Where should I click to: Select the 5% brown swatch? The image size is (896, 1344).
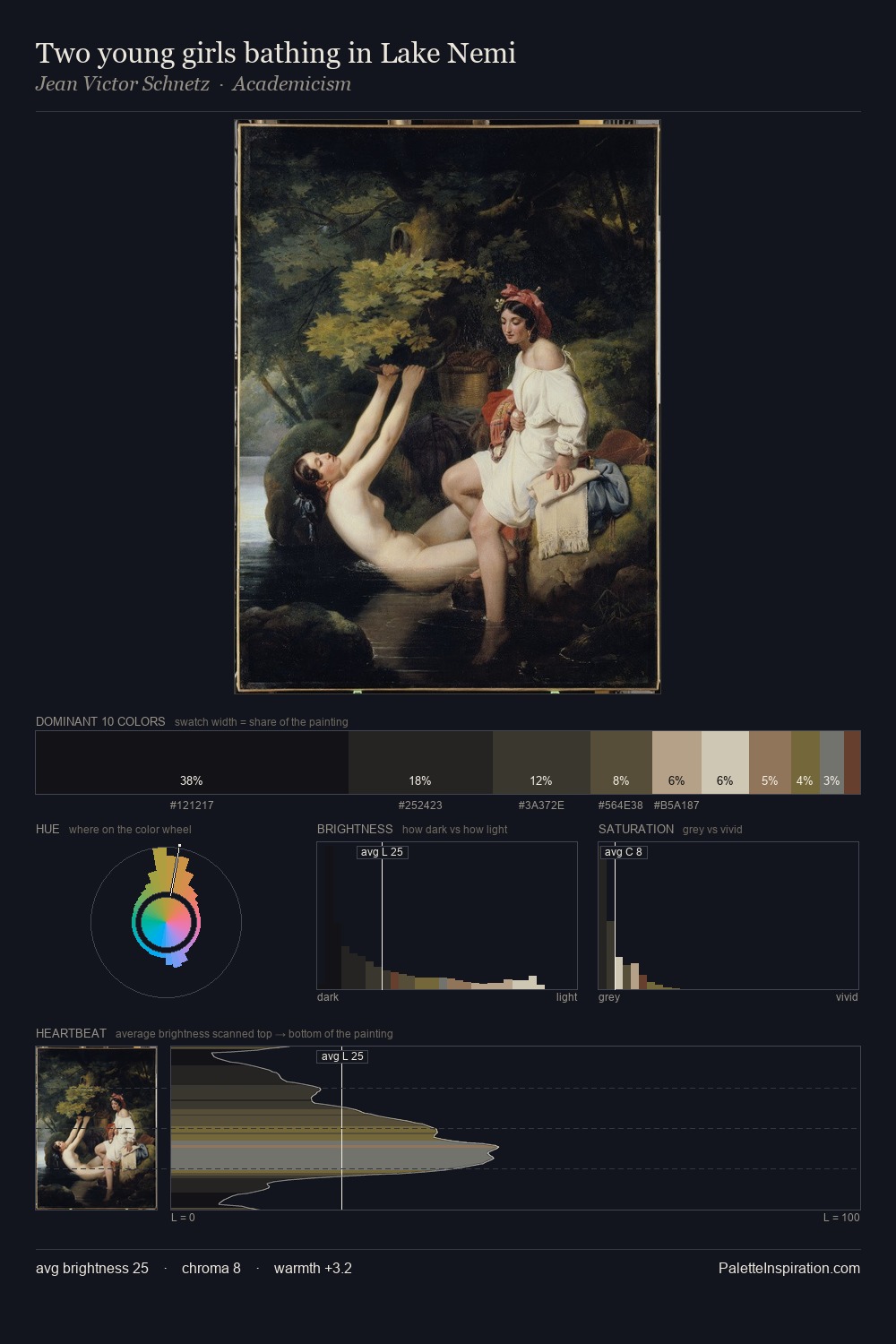point(770,762)
